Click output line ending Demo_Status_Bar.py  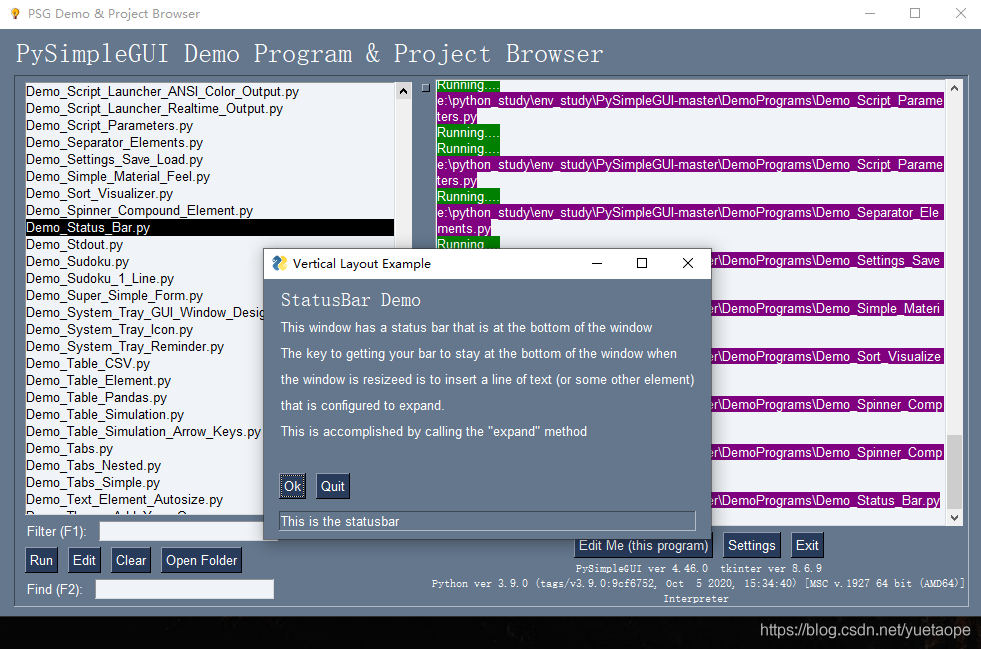826,500
